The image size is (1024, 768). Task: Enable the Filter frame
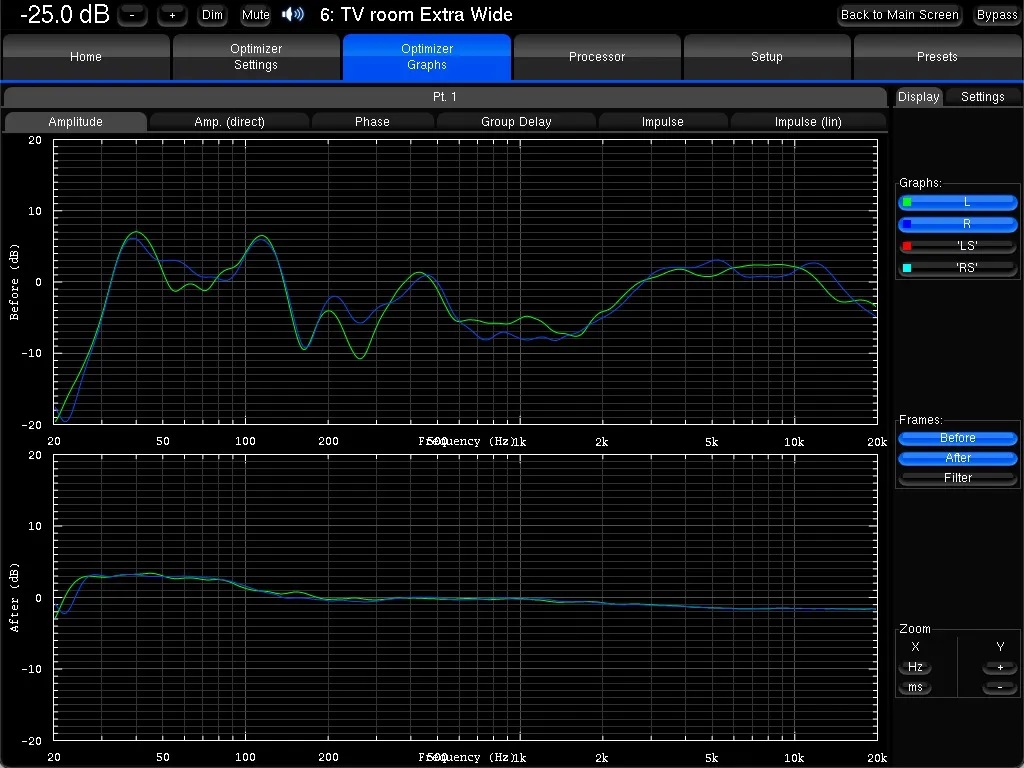click(x=958, y=478)
